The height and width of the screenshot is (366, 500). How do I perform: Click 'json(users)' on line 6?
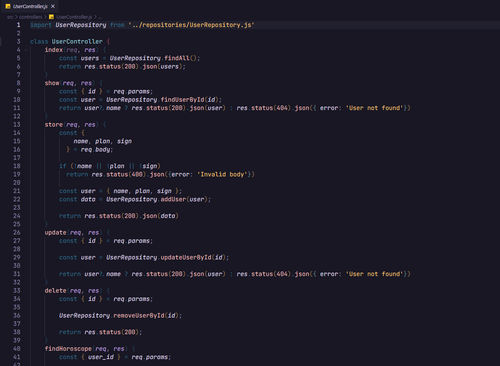163,67
